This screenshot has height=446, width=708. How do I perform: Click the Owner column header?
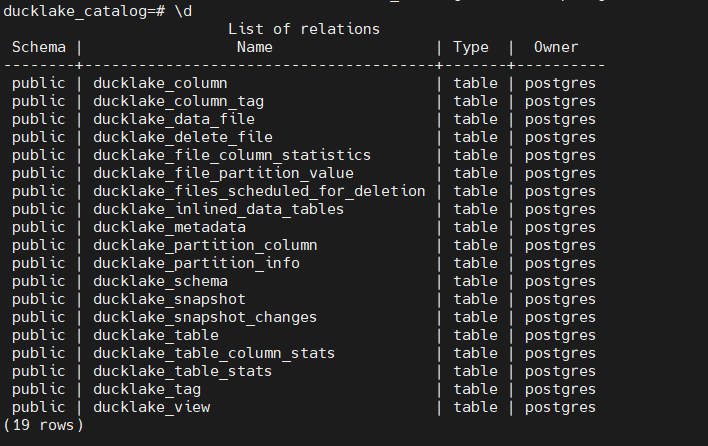555,47
